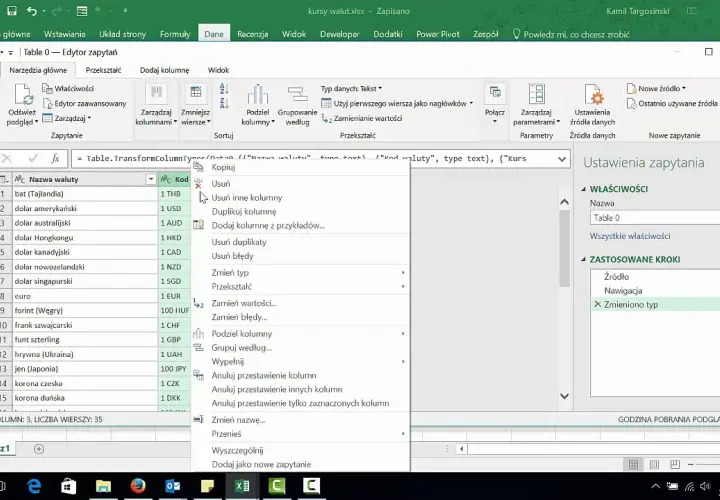This screenshot has width=720, height=500.
Task: Collapse the WŁAŚCIWOŚCI section
Action: [x=584, y=189]
